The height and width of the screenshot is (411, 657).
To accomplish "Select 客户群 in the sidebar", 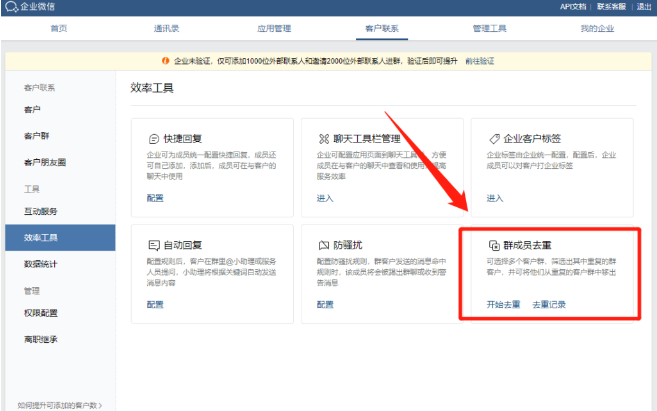I will click(37, 135).
